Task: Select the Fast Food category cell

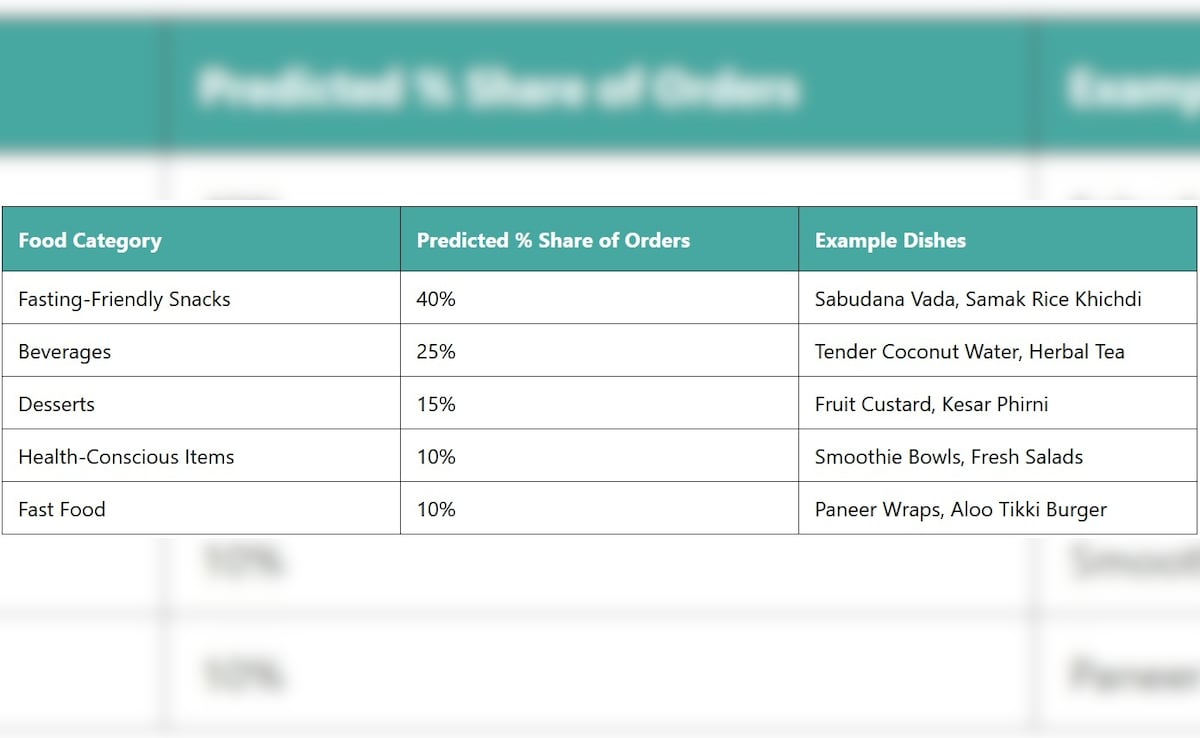Action: tap(62, 509)
